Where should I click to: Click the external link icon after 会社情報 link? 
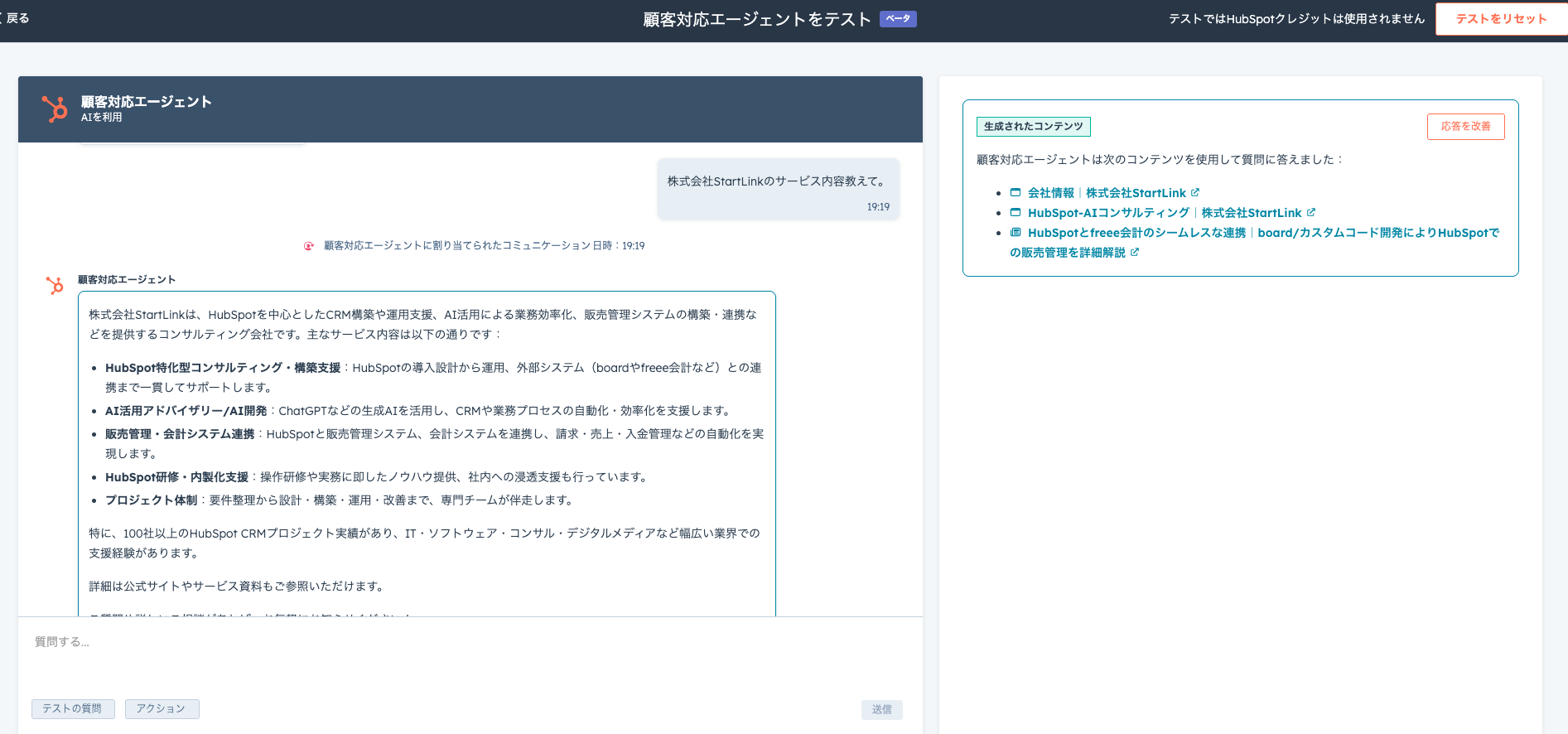point(1195,193)
